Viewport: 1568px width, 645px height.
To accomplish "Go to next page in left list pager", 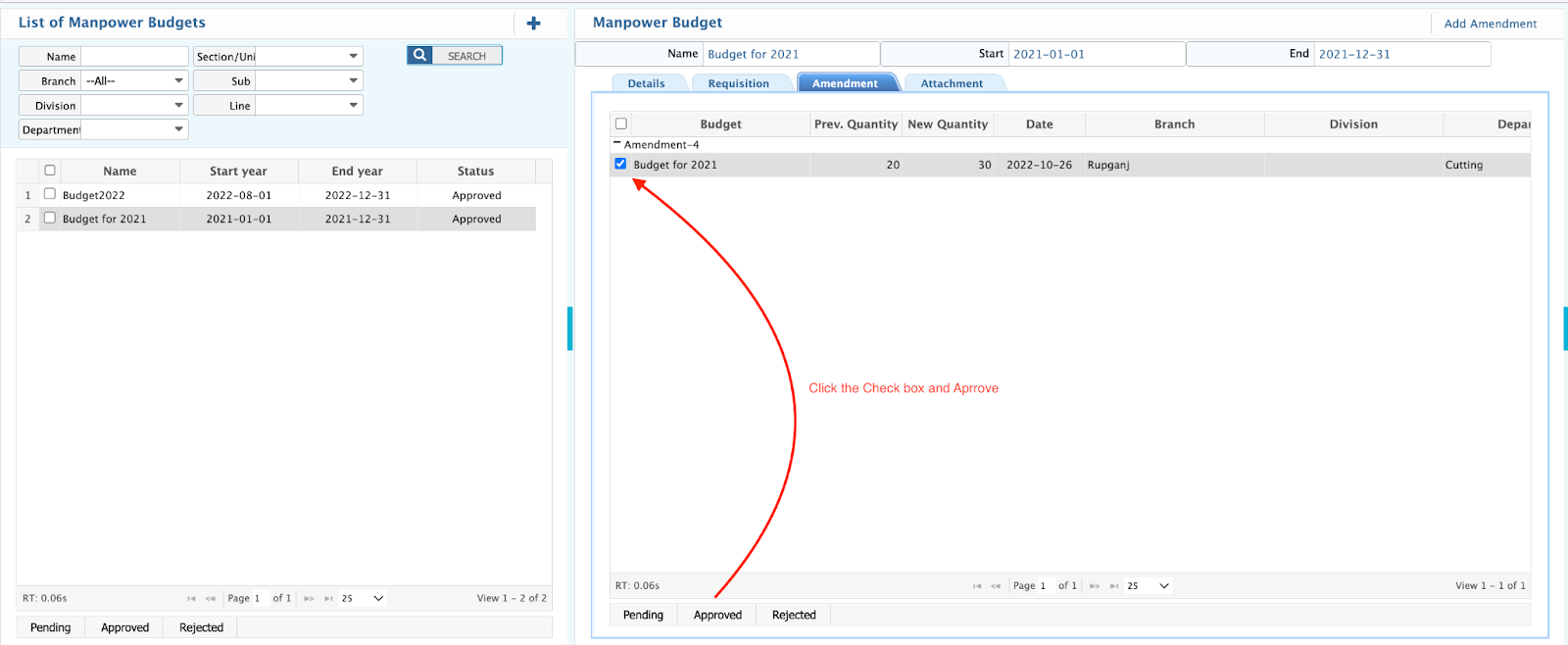I will click(309, 598).
